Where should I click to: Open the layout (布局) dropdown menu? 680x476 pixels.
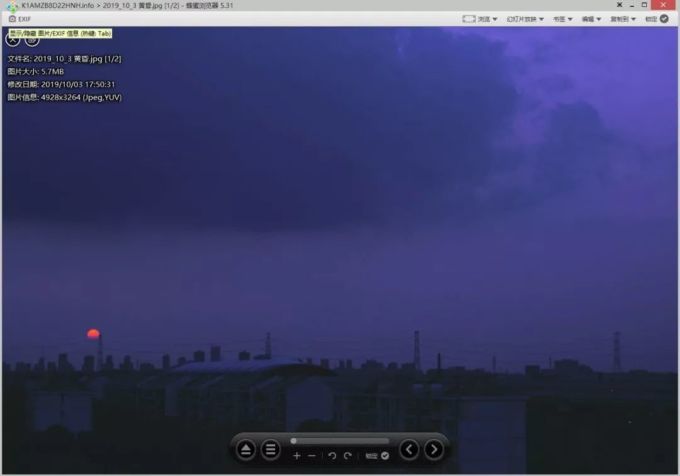[x=562, y=19]
